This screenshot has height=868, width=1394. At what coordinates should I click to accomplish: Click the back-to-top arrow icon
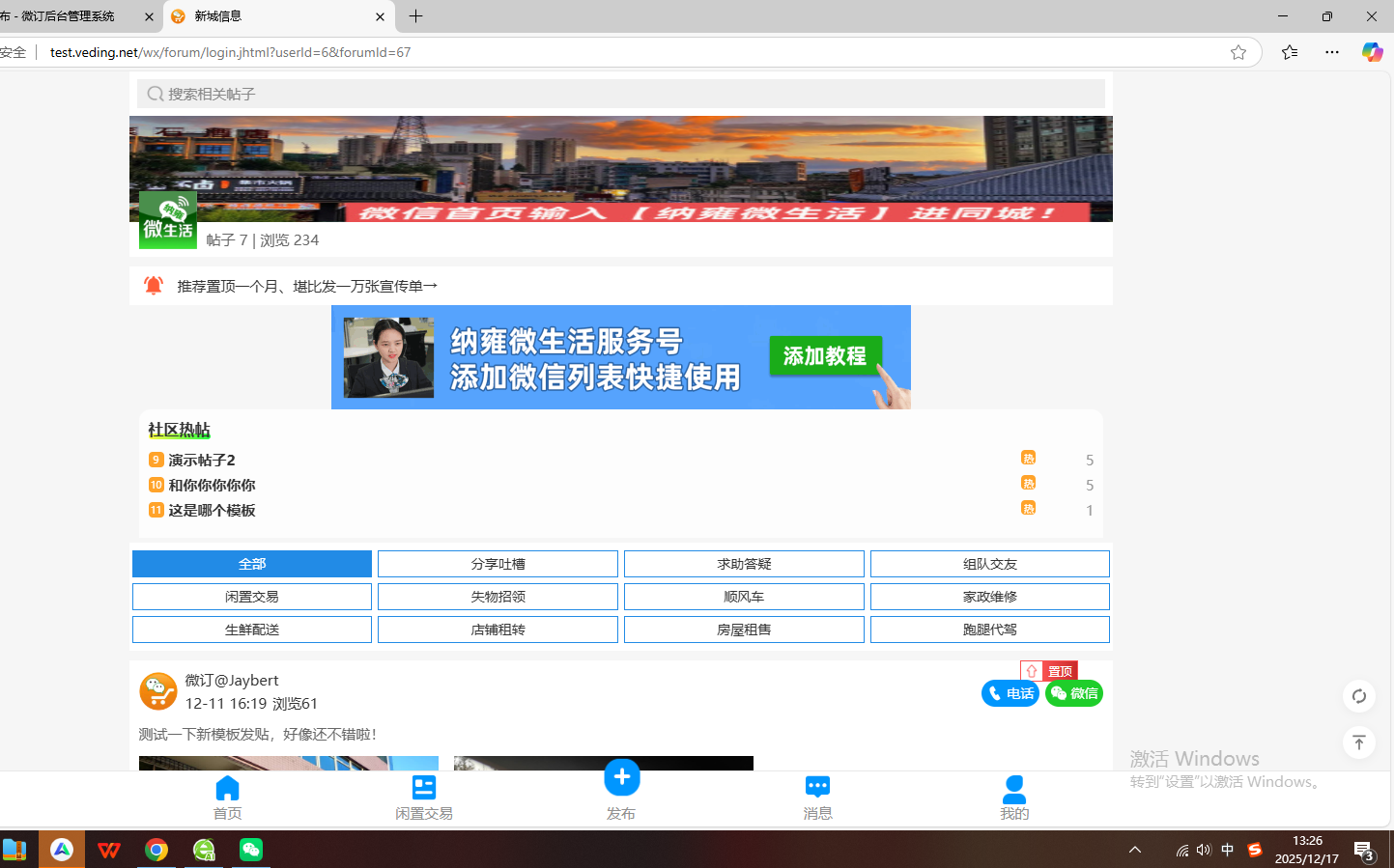point(1358,742)
